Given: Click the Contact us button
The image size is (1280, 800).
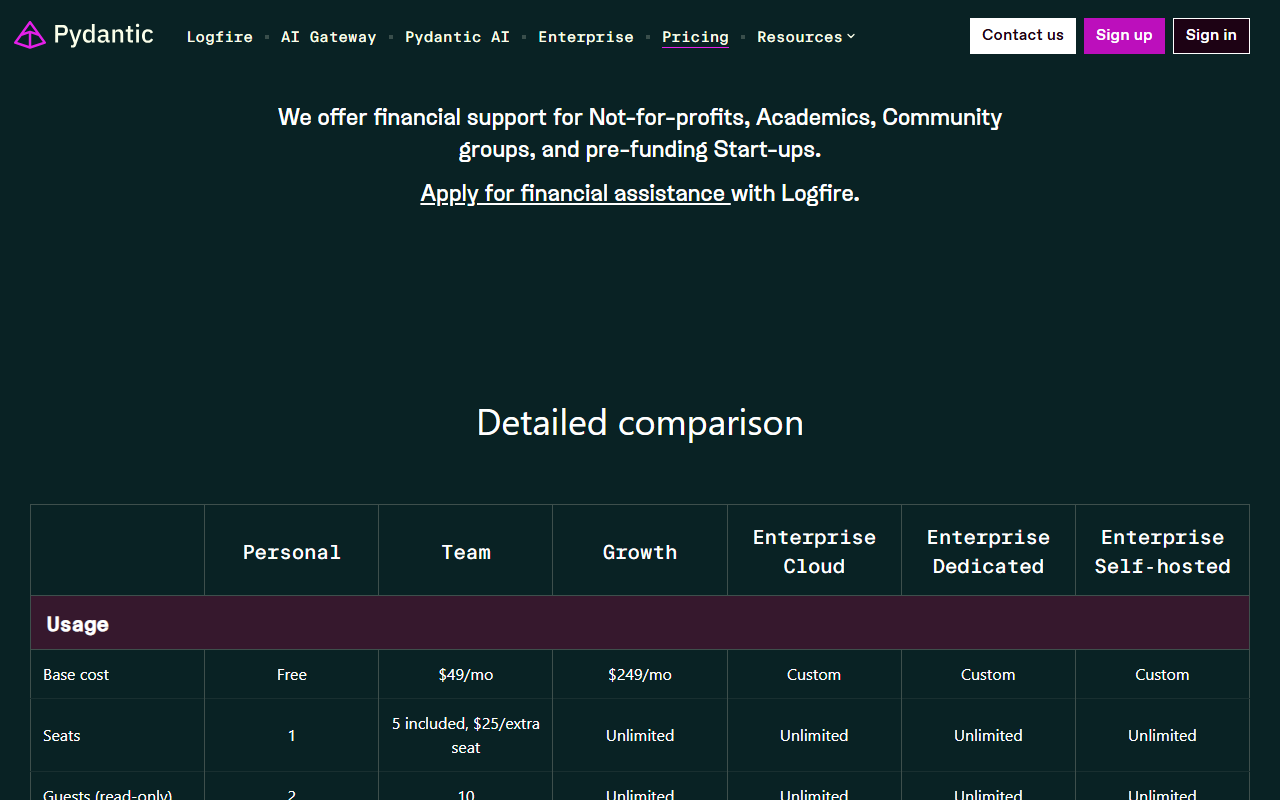Looking at the screenshot, I should coord(1023,35).
